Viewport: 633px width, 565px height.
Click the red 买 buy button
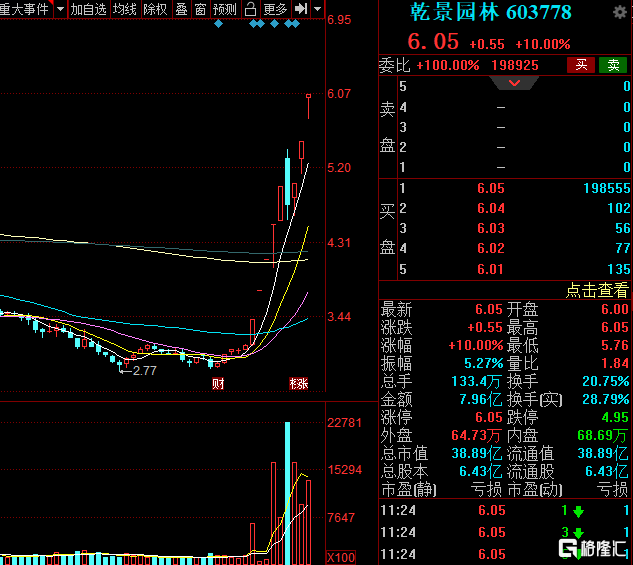tap(581, 65)
